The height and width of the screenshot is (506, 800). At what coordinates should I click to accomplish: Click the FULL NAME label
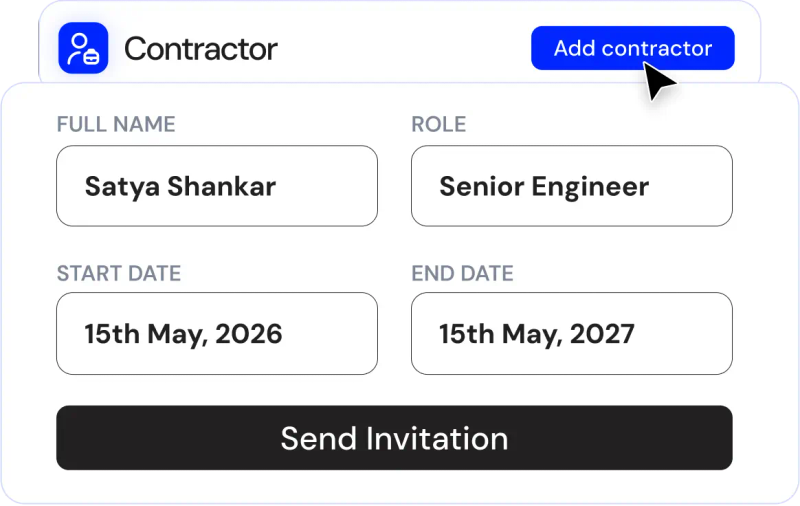116,124
